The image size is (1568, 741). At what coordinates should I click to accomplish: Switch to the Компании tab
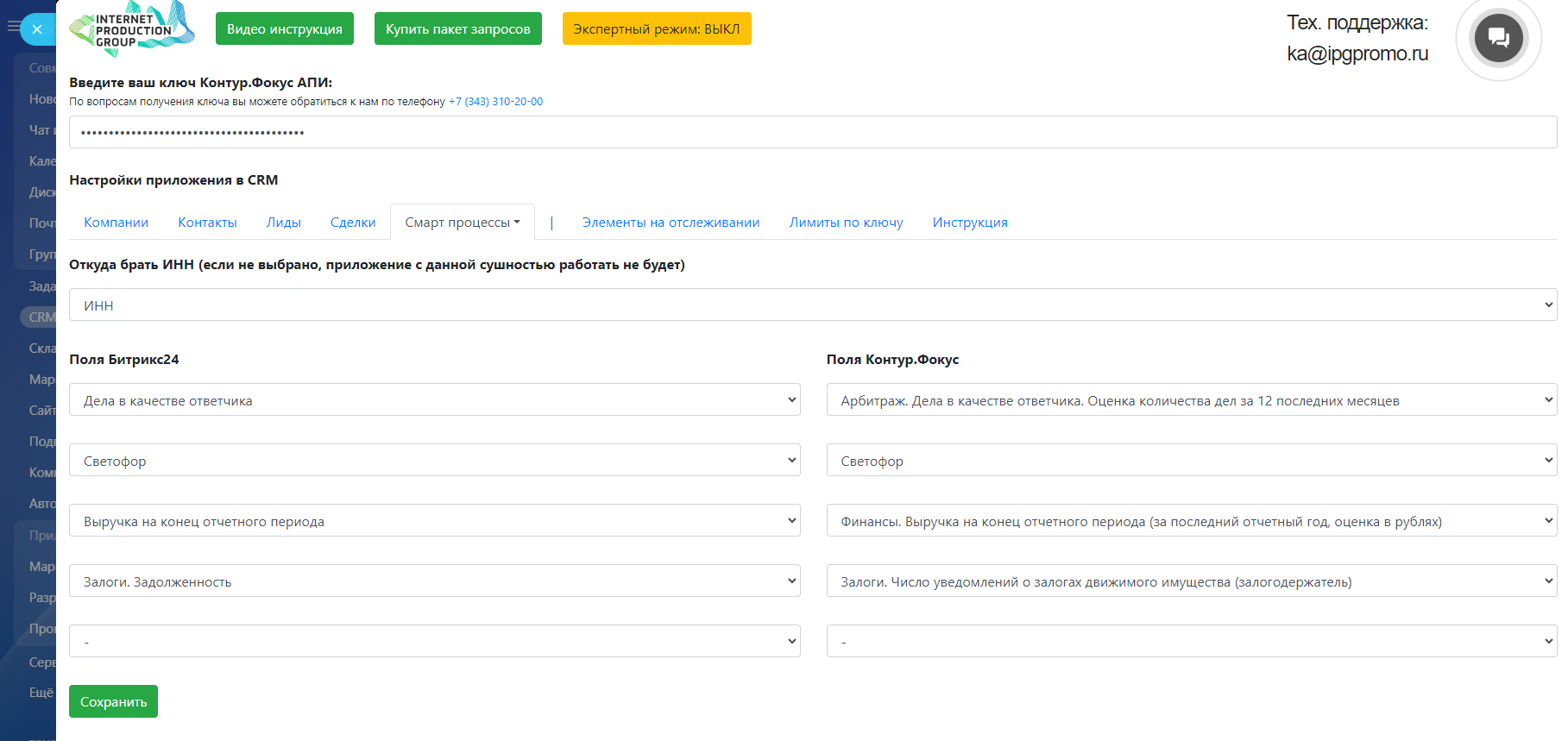(x=116, y=223)
